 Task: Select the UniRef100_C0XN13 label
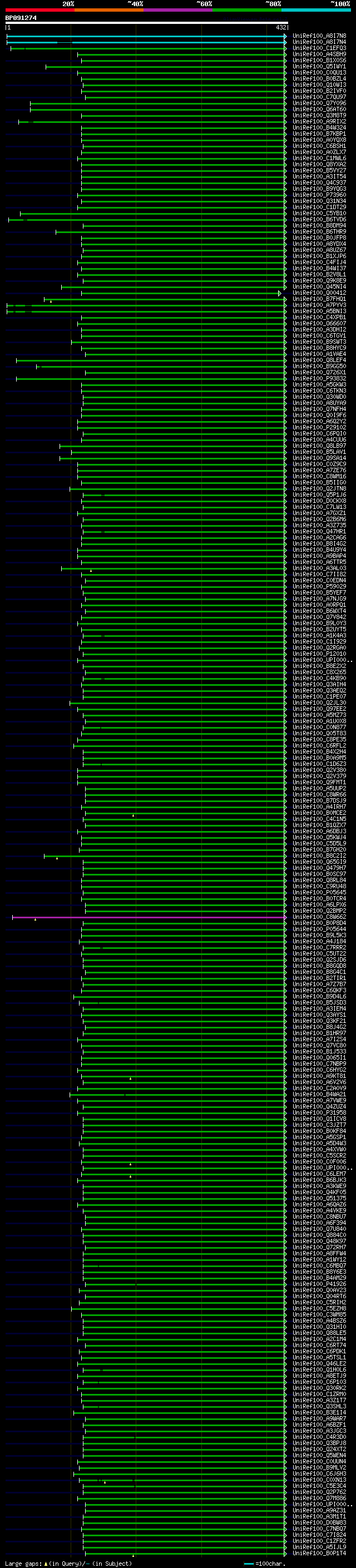click(319, 1480)
